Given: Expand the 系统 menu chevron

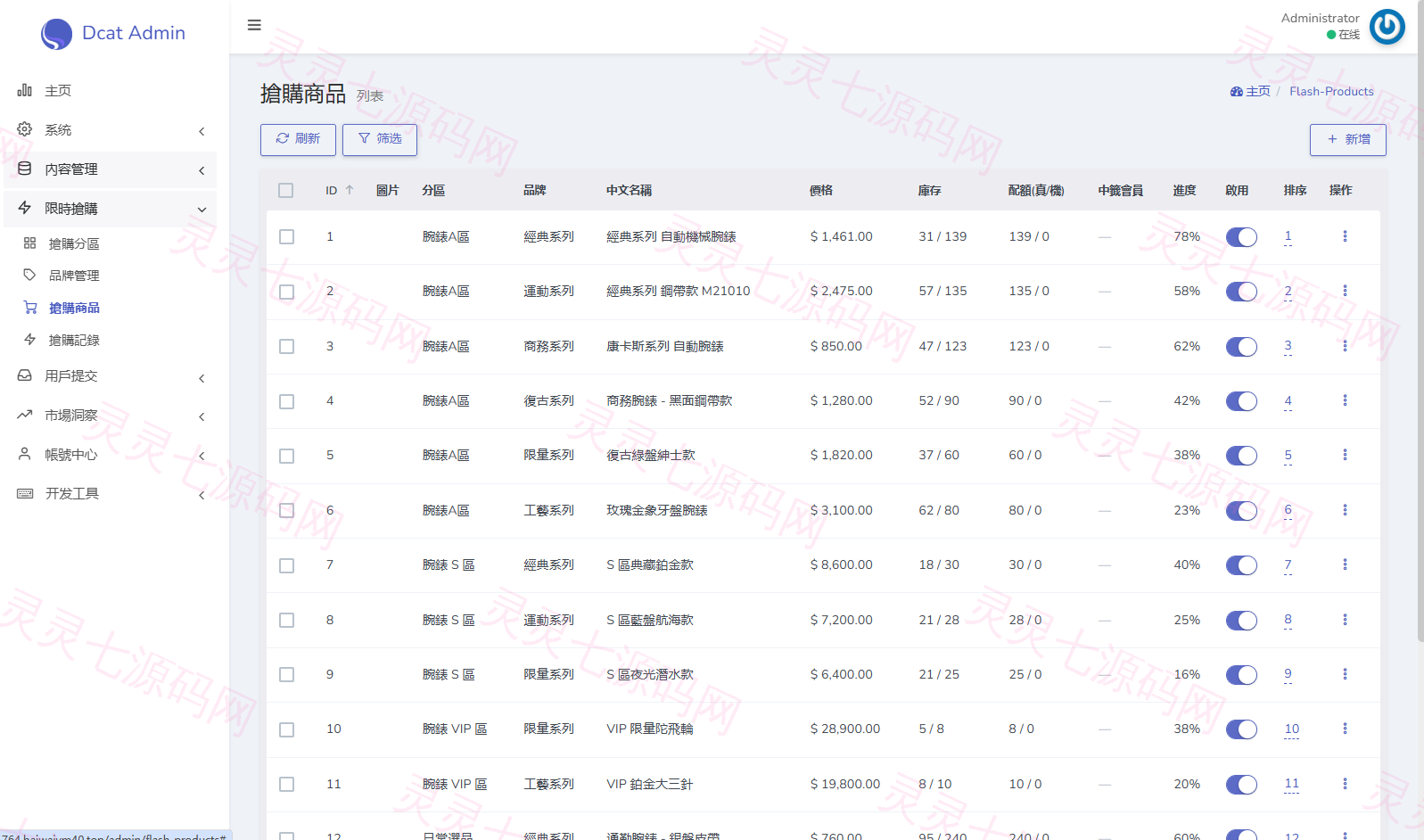Looking at the screenshot, I should (202, 131).
